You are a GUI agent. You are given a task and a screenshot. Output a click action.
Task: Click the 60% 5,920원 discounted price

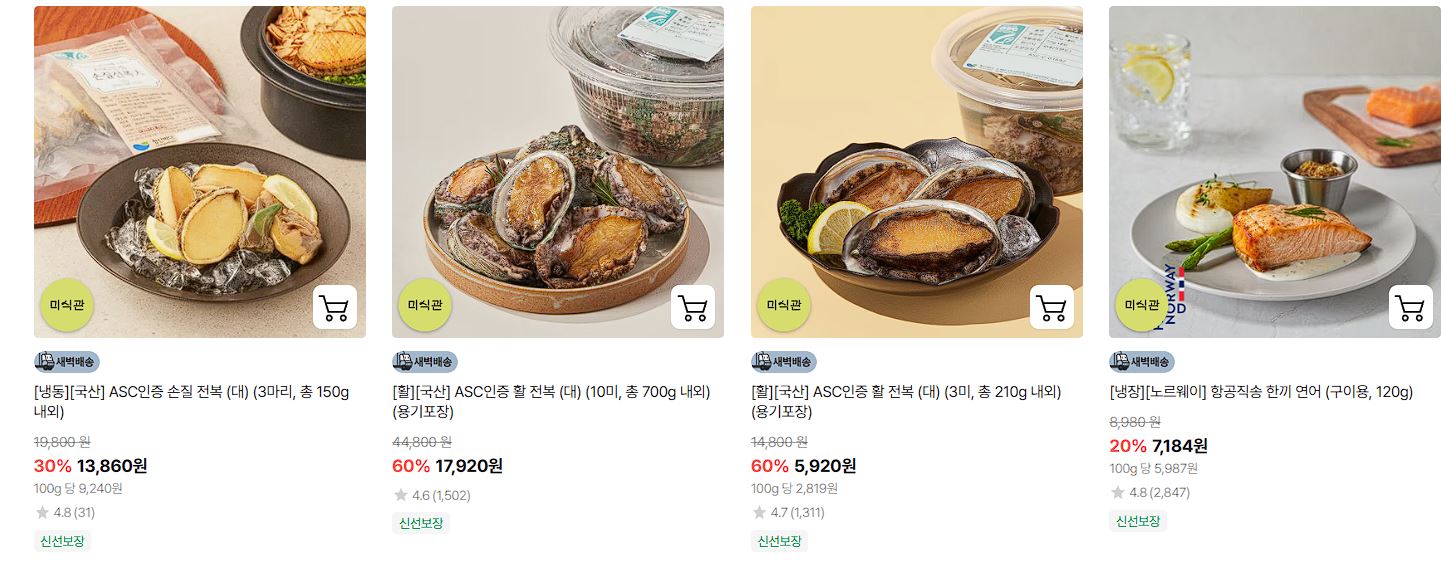[803, 466]
